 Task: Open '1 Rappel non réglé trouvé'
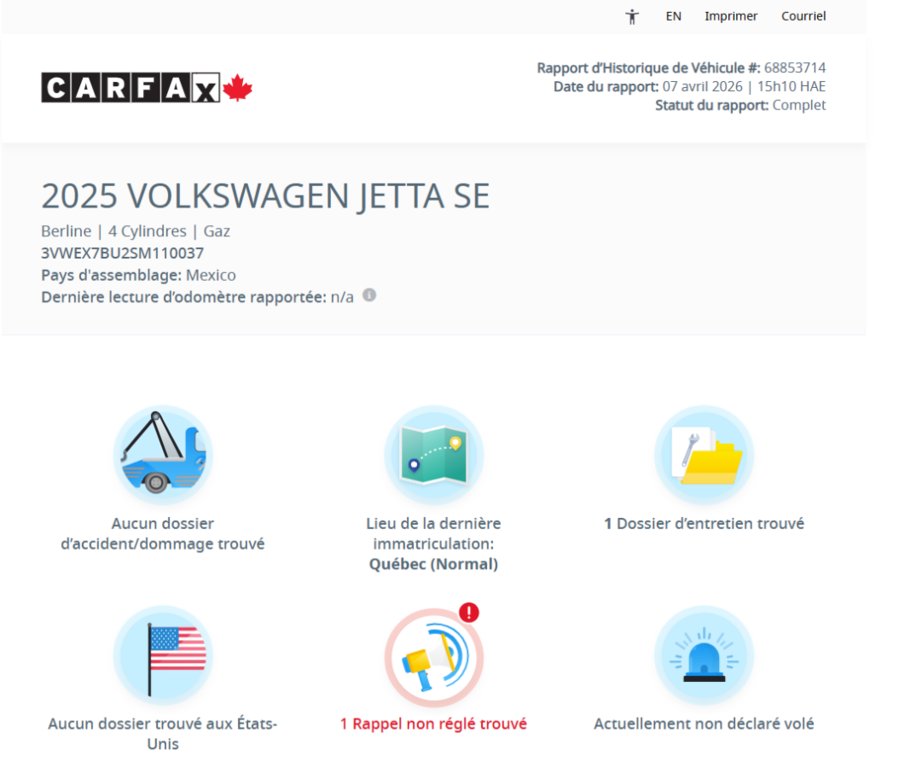pyautogui.click(x=433, y=724)
